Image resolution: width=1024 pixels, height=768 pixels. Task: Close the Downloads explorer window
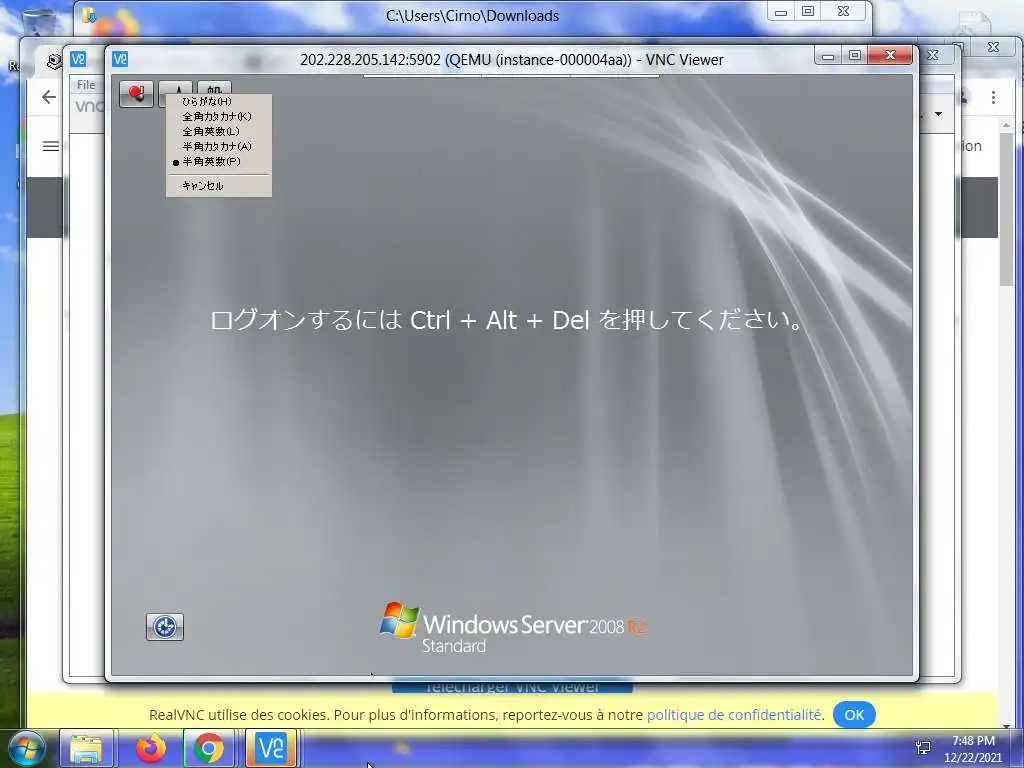(843, 12)
